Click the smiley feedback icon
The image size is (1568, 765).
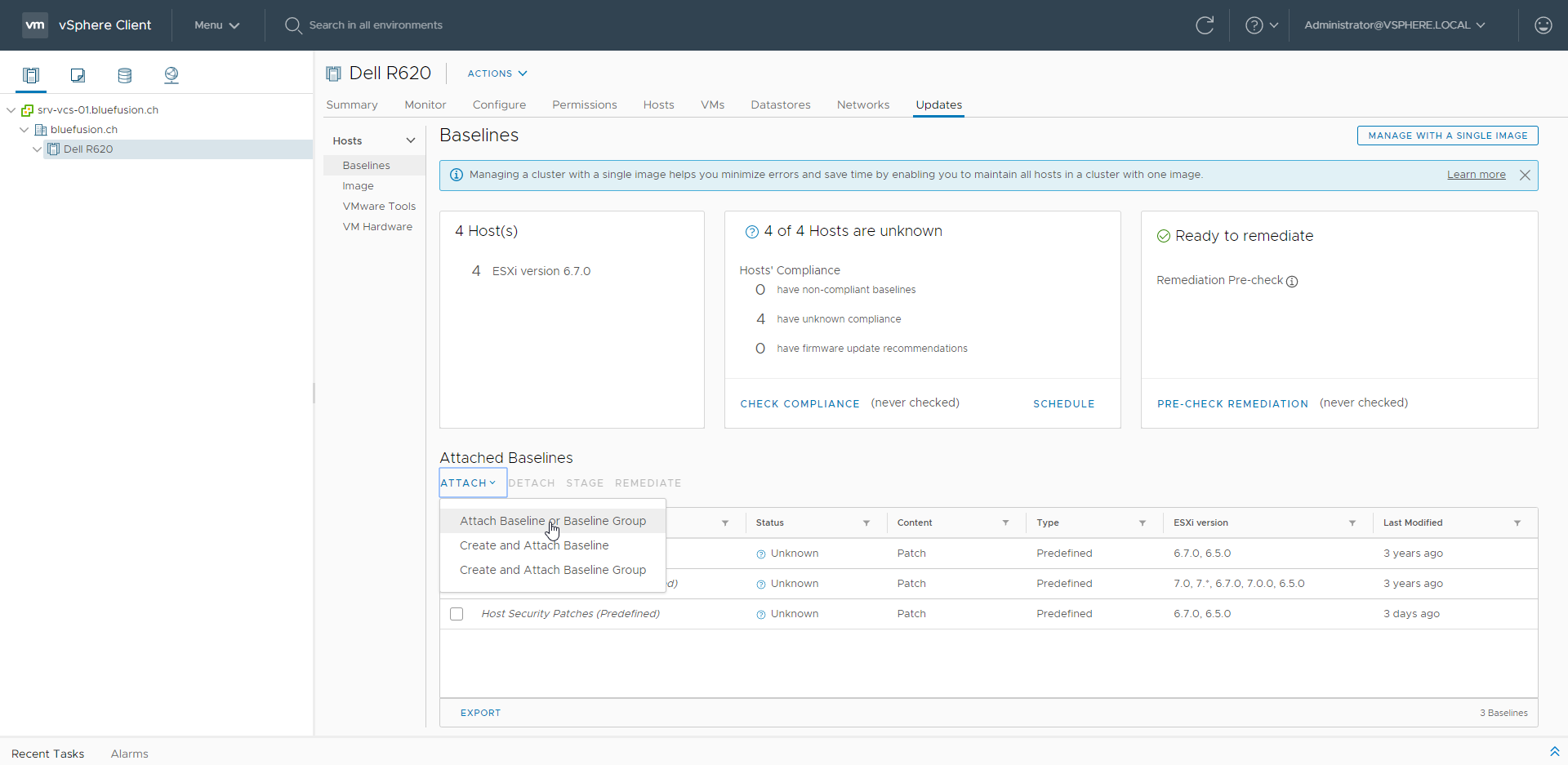pos(1543,25)
